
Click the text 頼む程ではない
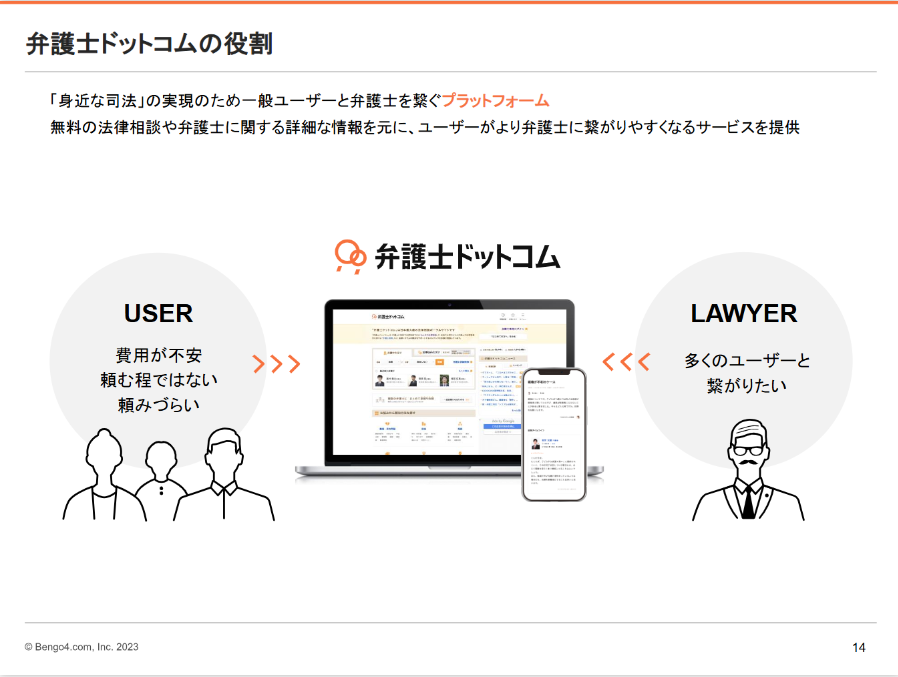pyautogui.click(x=159, y=380)
